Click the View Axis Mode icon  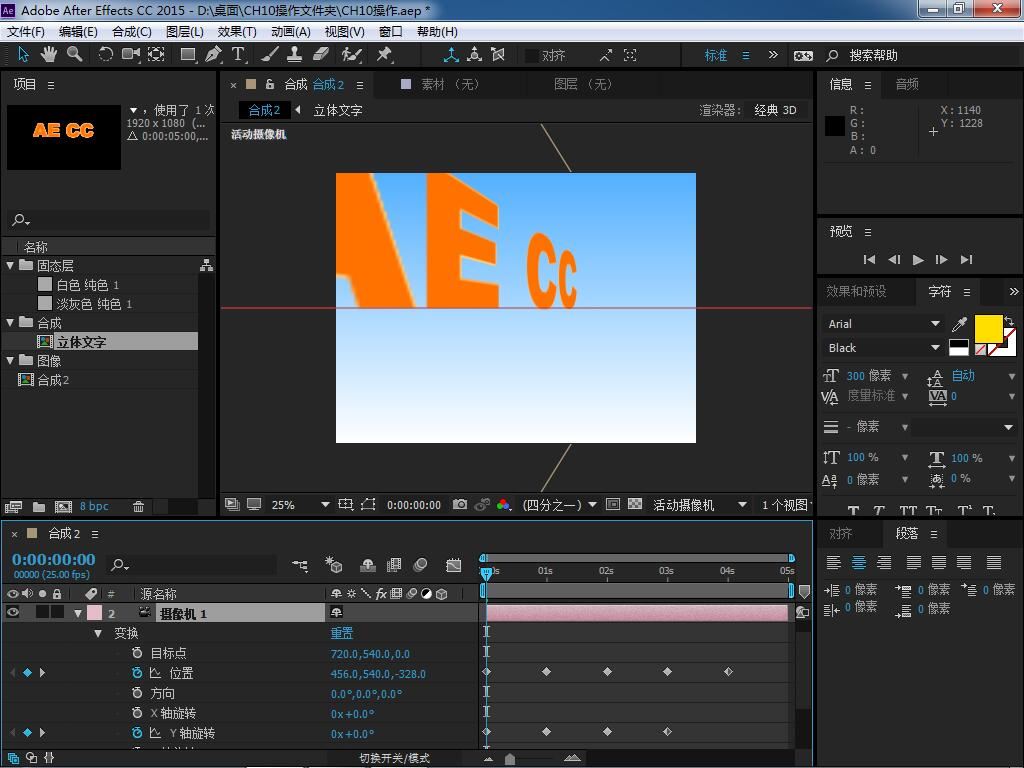coord(498,56)
